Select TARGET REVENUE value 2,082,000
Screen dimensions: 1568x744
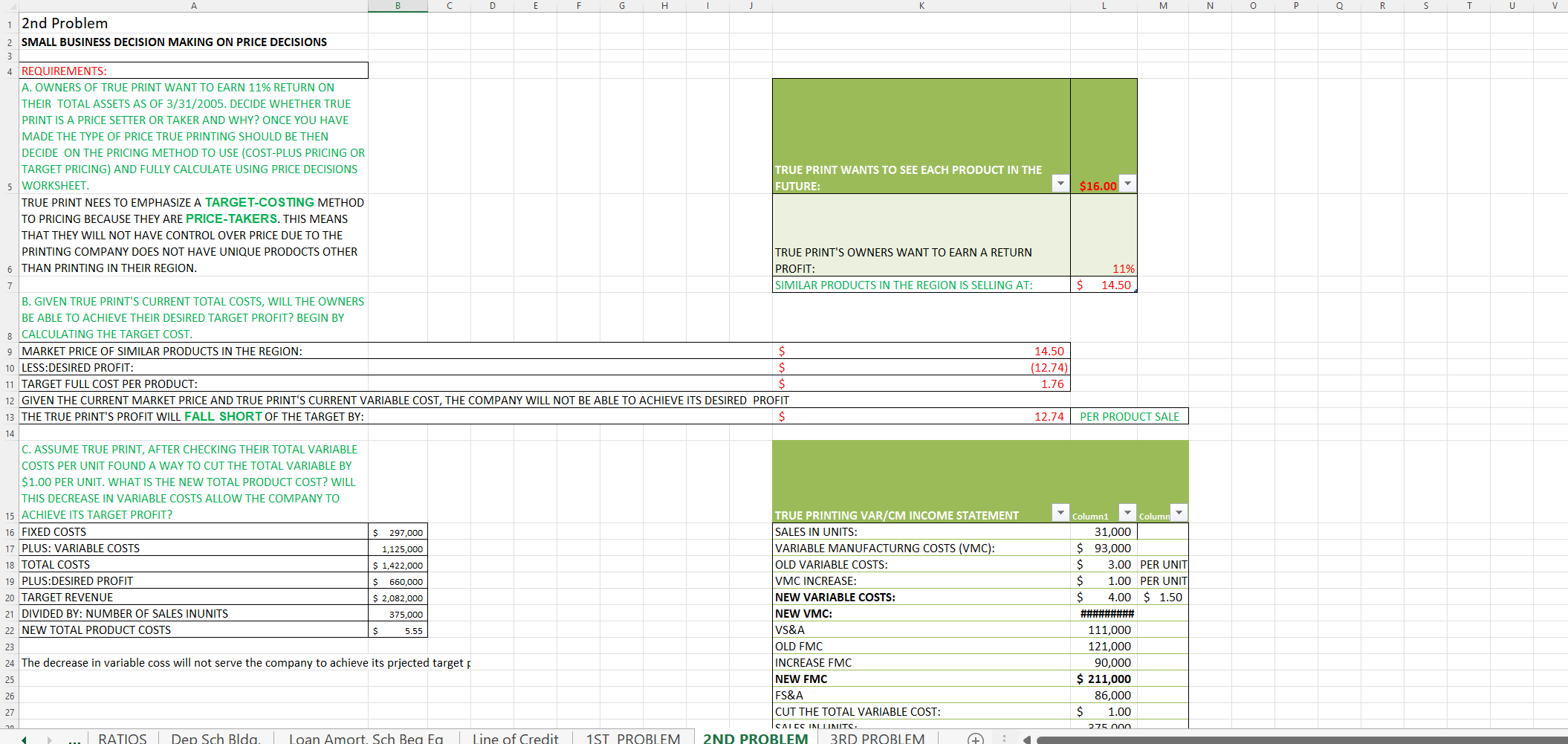click(x=398, y=598)
